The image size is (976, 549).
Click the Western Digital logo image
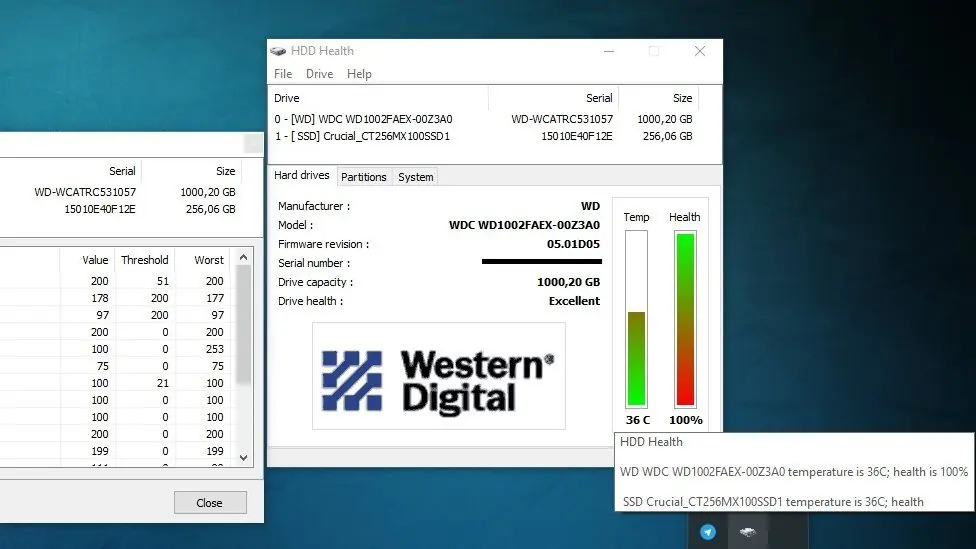439,376
